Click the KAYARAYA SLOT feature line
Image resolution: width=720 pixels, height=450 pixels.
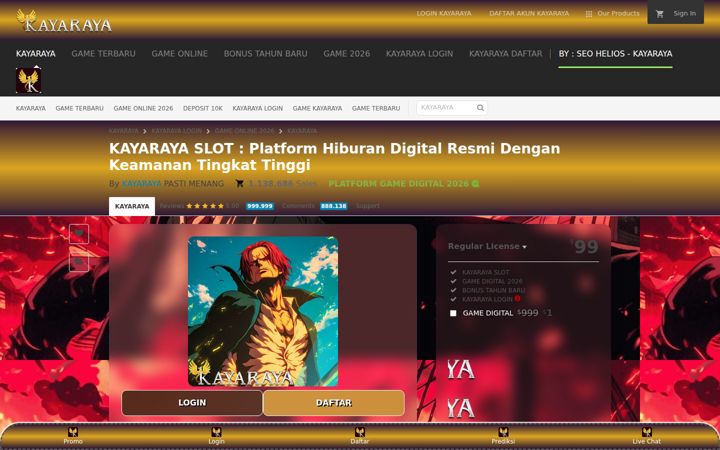pyautogui.click(x=485, y=272)
